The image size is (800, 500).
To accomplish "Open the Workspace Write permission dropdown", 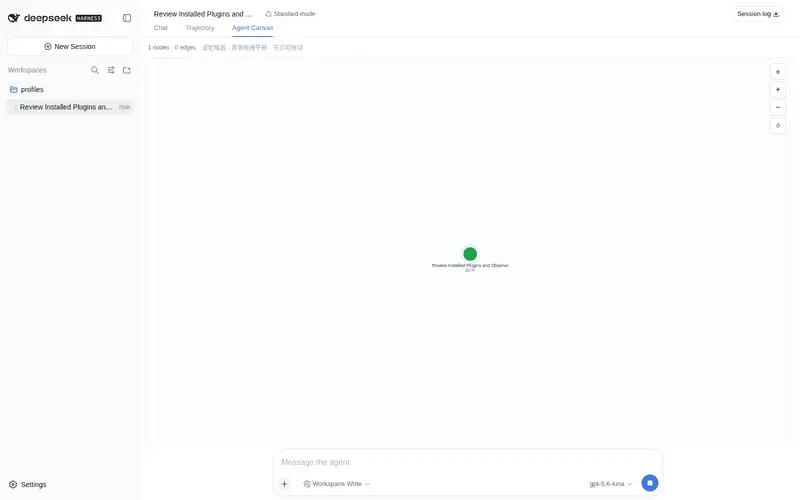I will click(x=337, y=484).
